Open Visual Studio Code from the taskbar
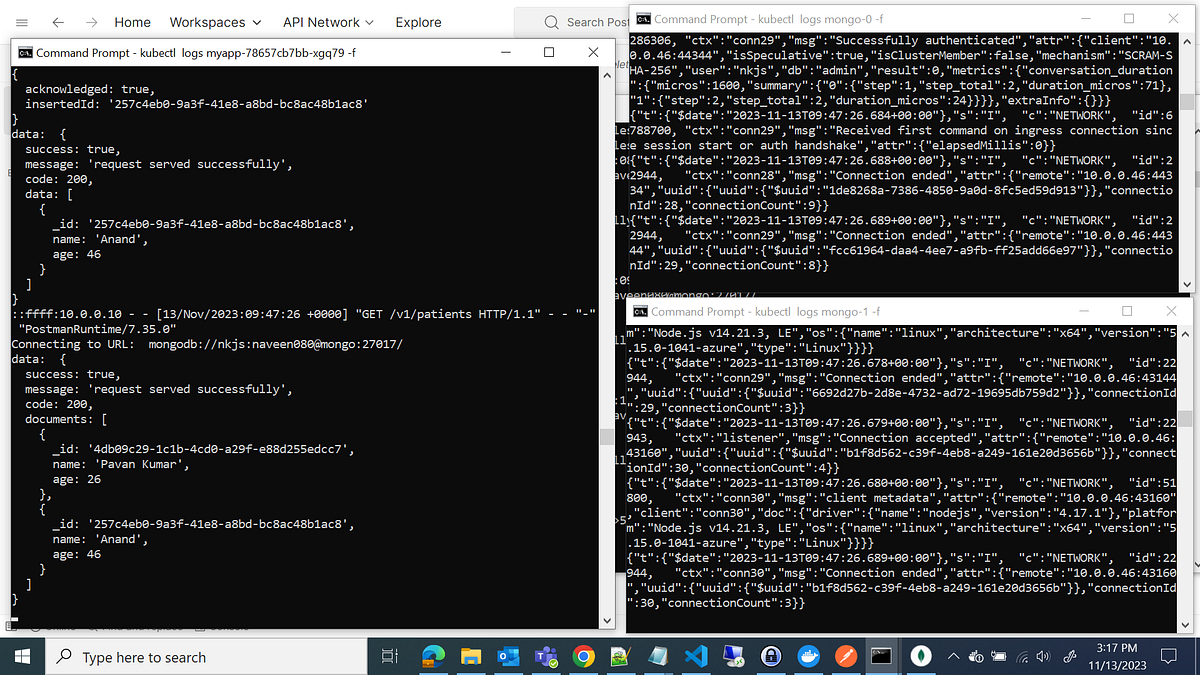This screenshot has height=675, width=1200. coord(694,656)
